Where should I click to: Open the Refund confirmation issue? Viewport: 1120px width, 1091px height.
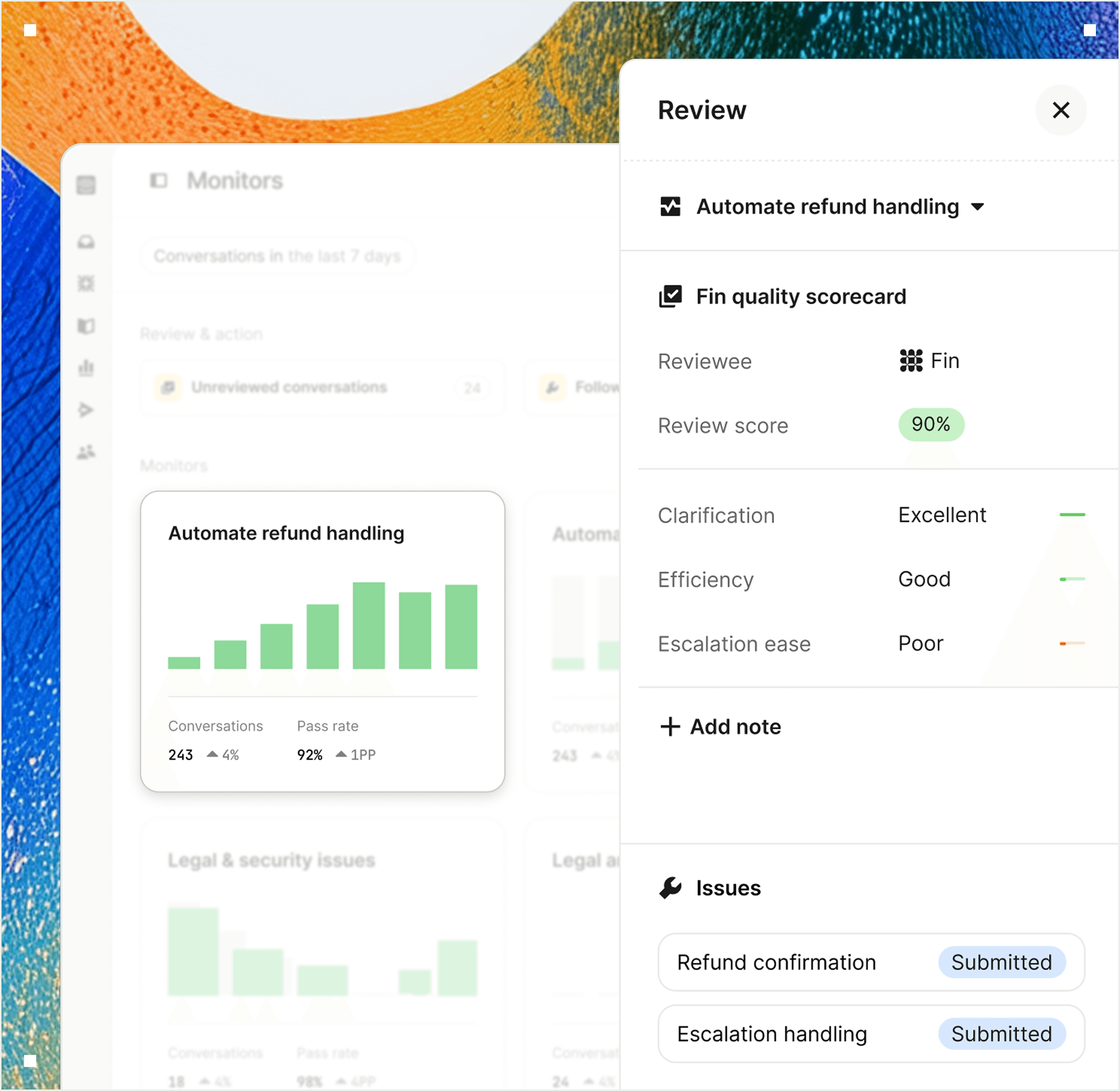(x=871, y=962)
